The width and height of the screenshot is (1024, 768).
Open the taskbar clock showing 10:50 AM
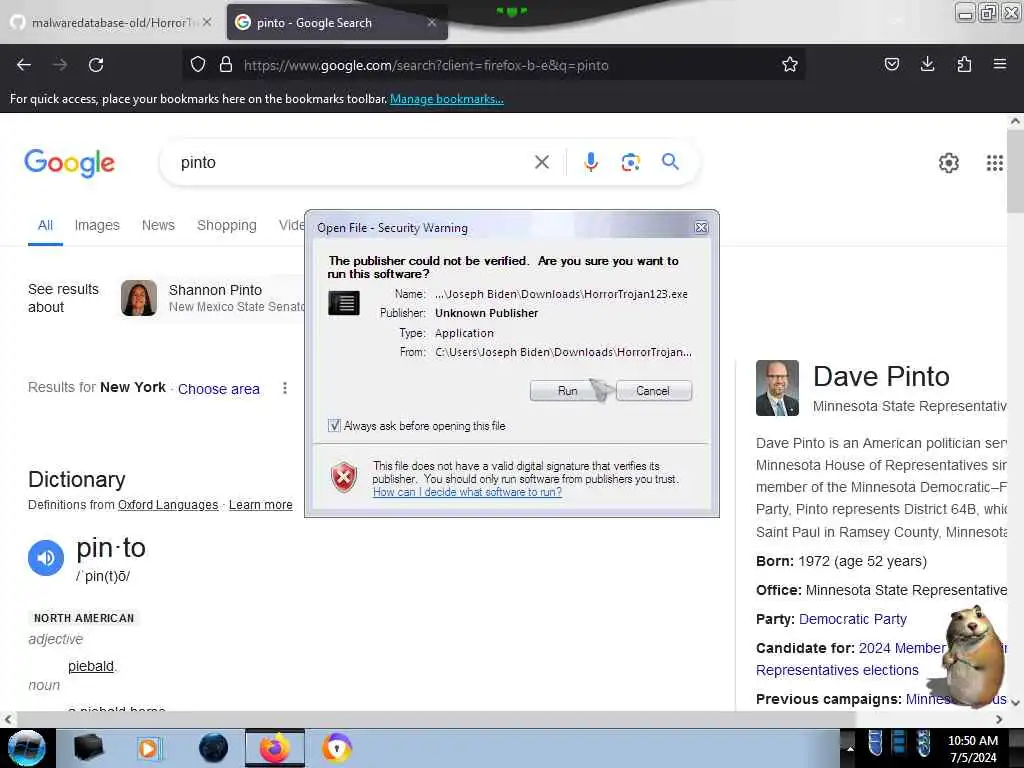tap(972, 748)
